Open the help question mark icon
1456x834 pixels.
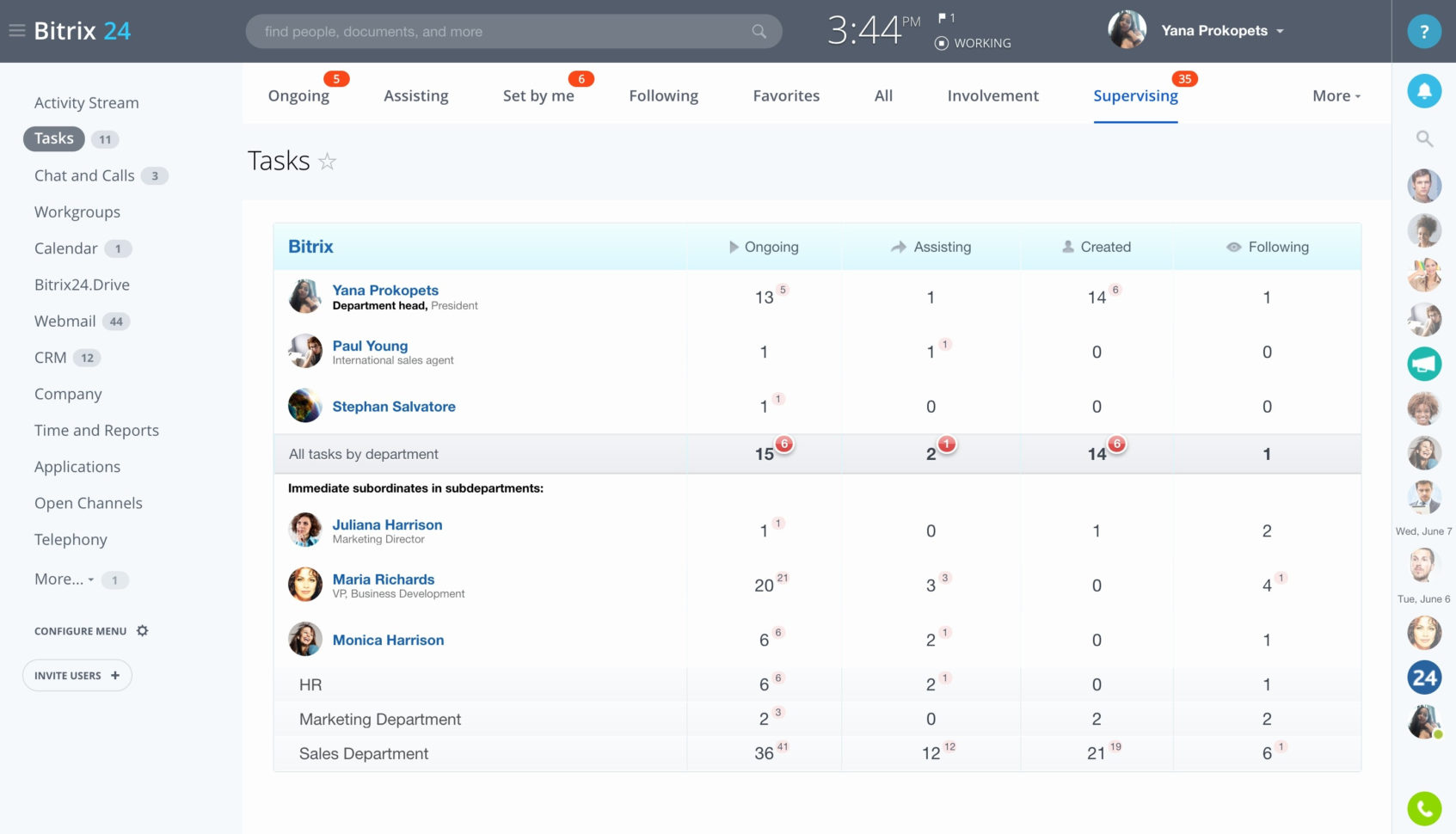tap(1424, 31)
